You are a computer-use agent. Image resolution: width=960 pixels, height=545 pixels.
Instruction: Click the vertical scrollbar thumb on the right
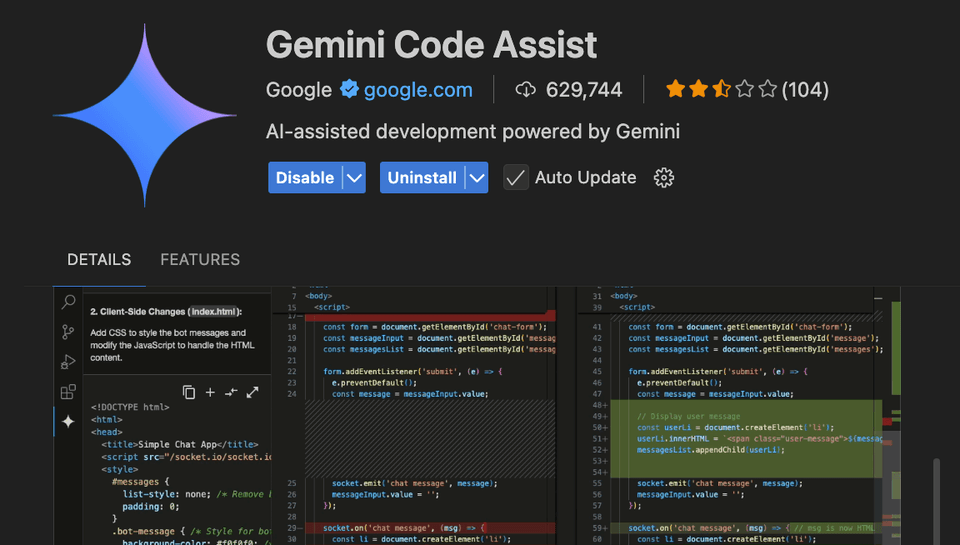pos(936,501)
